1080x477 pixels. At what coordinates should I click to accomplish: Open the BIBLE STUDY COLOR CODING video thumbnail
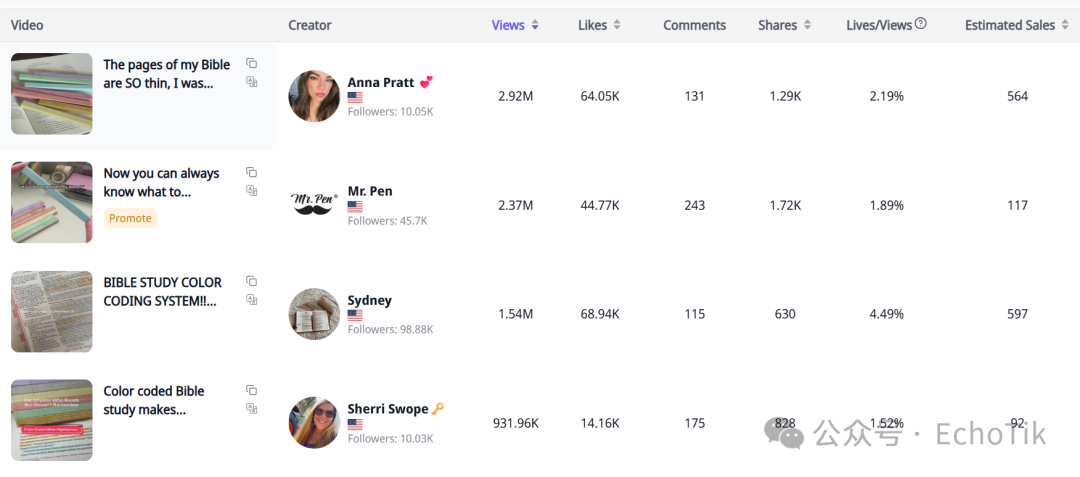(x=52, y=311)
